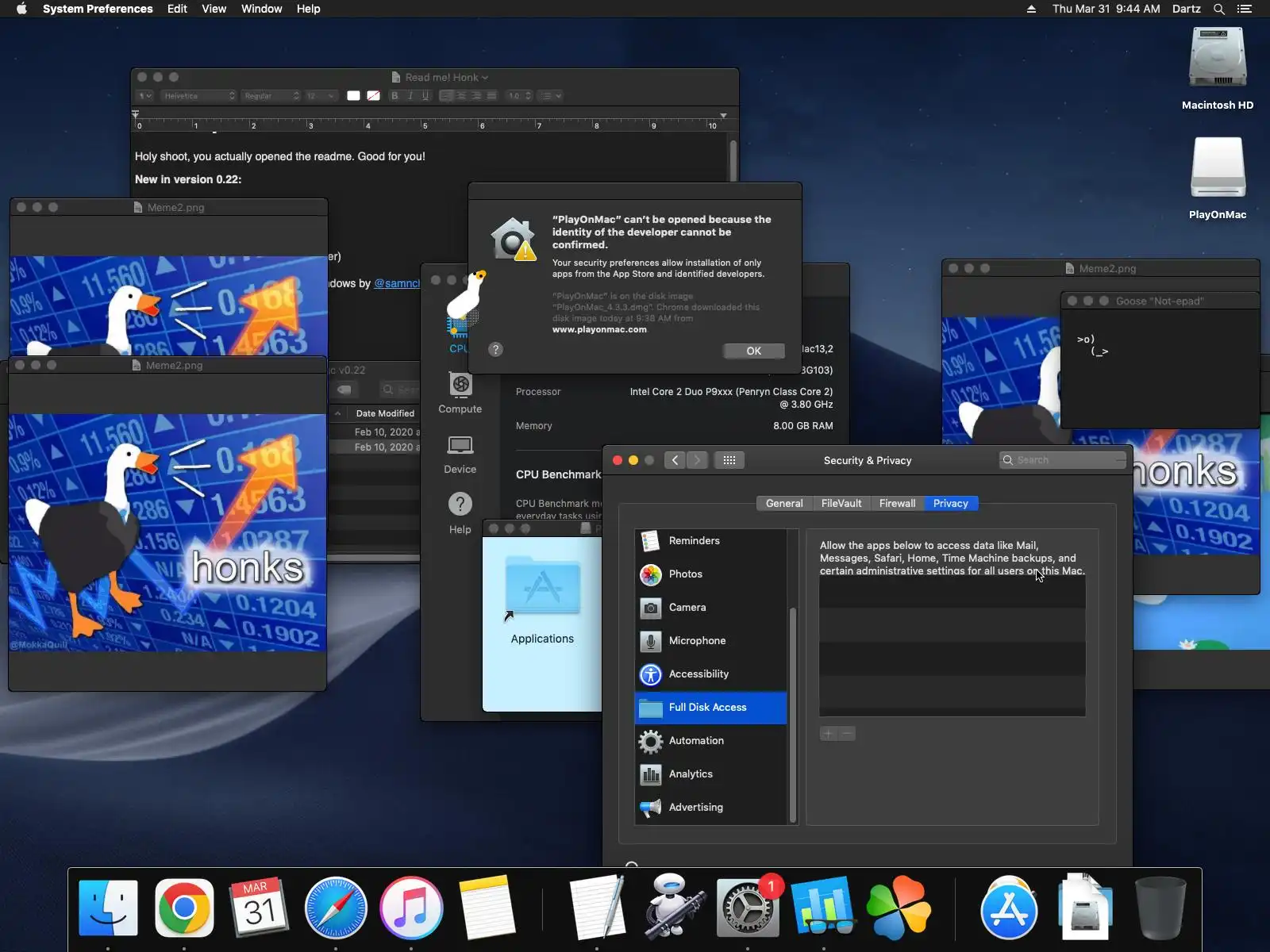Click the @samncl link in the readme
Screen dimensions: 1270x952
point(397,283)
